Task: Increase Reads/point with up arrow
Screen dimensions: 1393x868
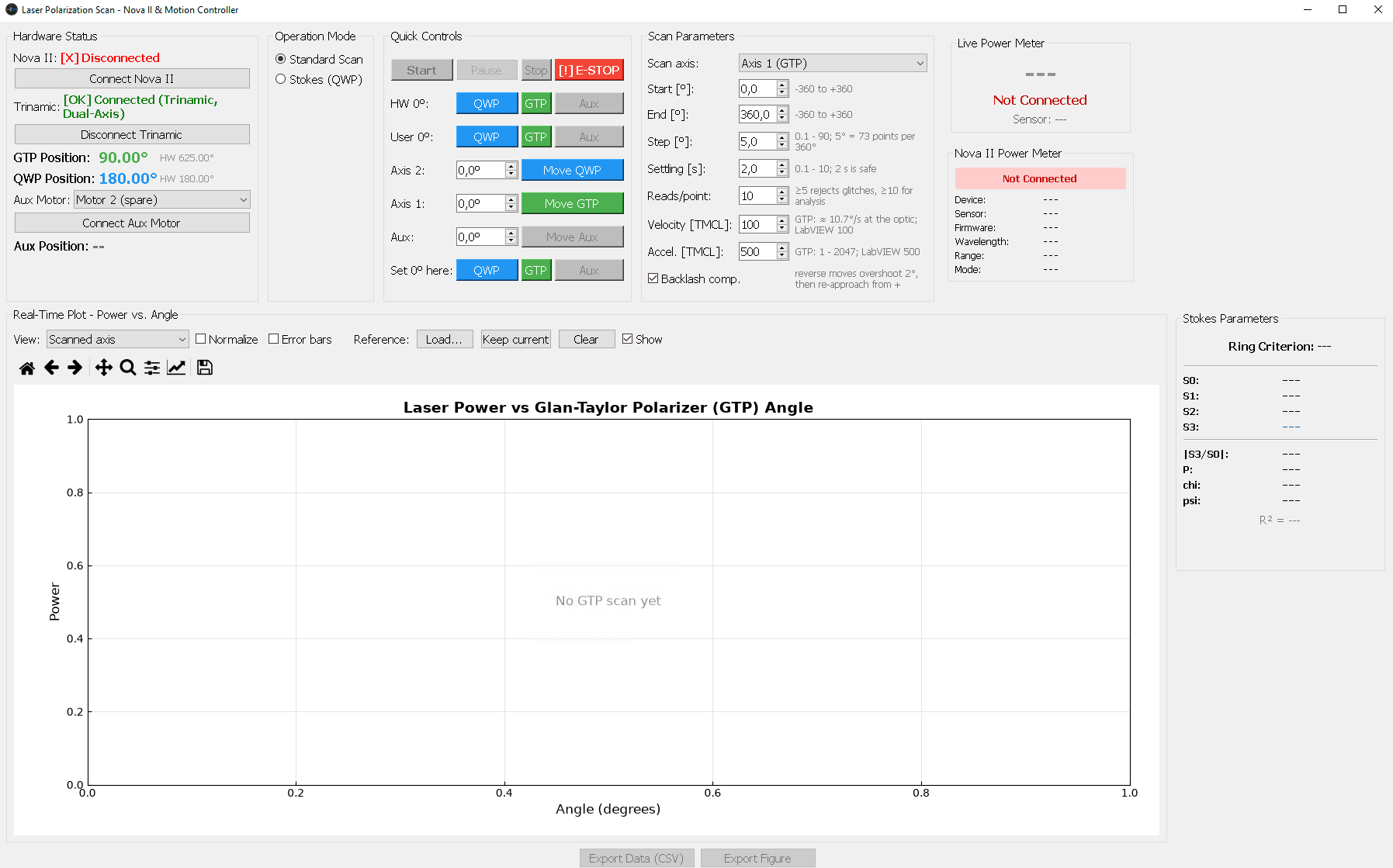Action: [x=782, y=192]
